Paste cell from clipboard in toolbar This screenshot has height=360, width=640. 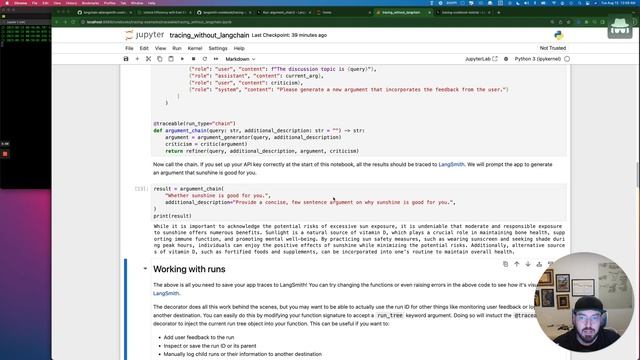(x=171, y=59)
